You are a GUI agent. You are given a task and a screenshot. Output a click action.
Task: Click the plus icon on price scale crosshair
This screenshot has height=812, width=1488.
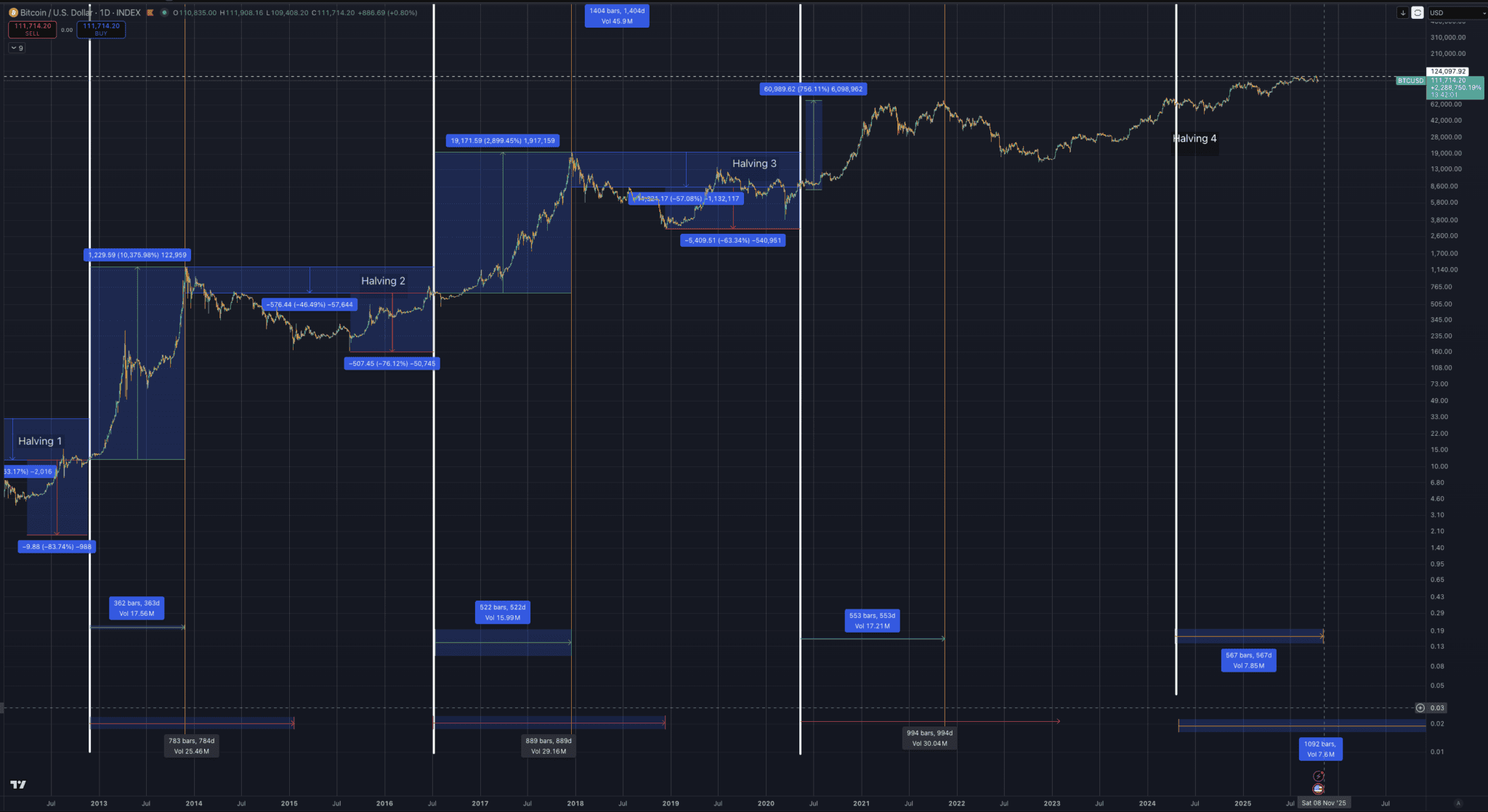tap(1420, 707)
